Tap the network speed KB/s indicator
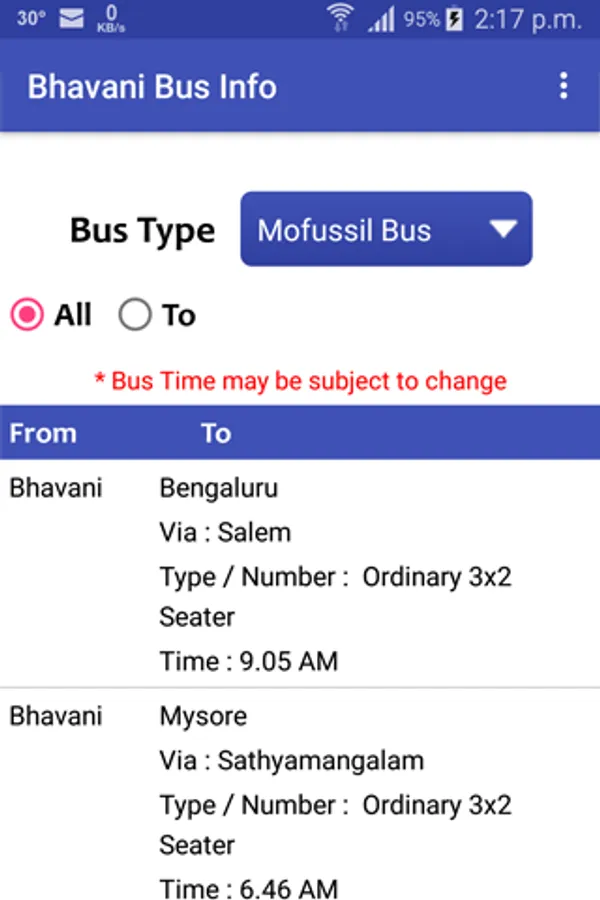Screen dimensions: 600x900 click(x=110, y=18)
